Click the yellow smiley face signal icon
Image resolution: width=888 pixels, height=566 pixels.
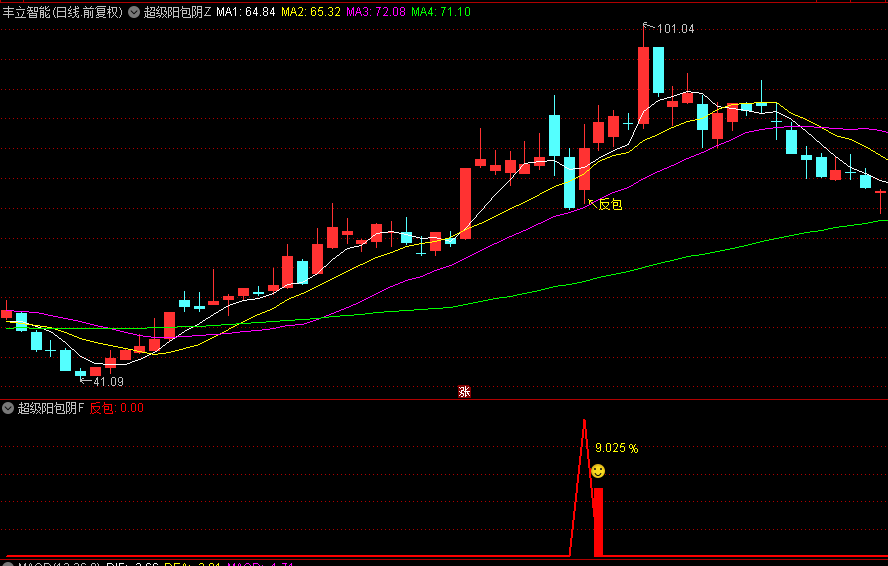[597, 471]
